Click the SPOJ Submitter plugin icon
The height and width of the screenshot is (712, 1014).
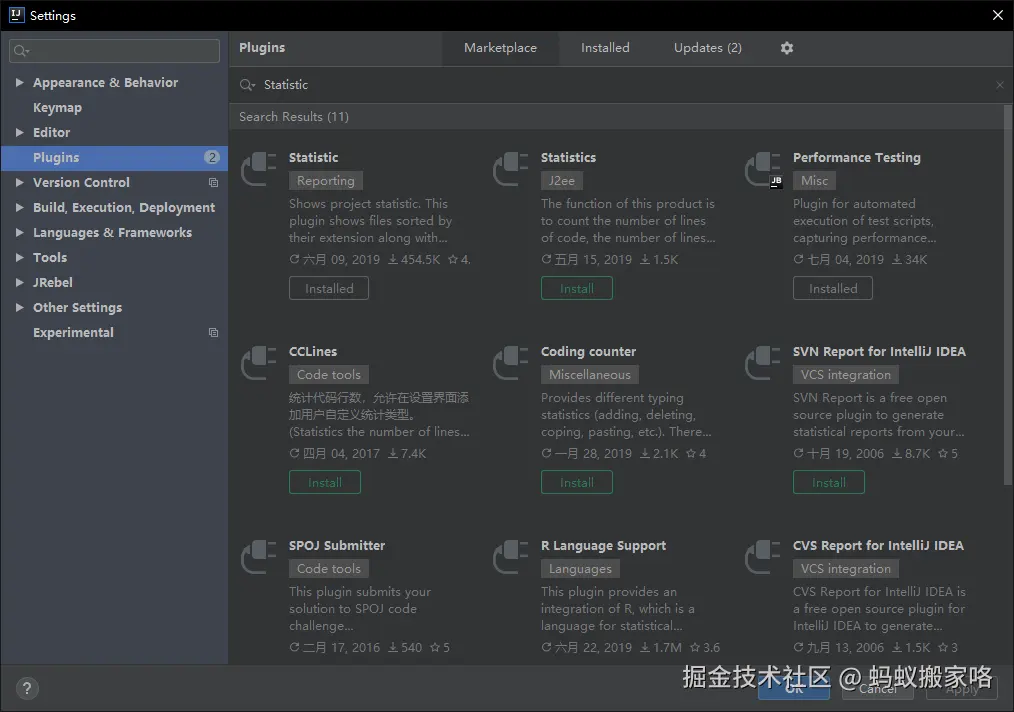tap(260, 557)
